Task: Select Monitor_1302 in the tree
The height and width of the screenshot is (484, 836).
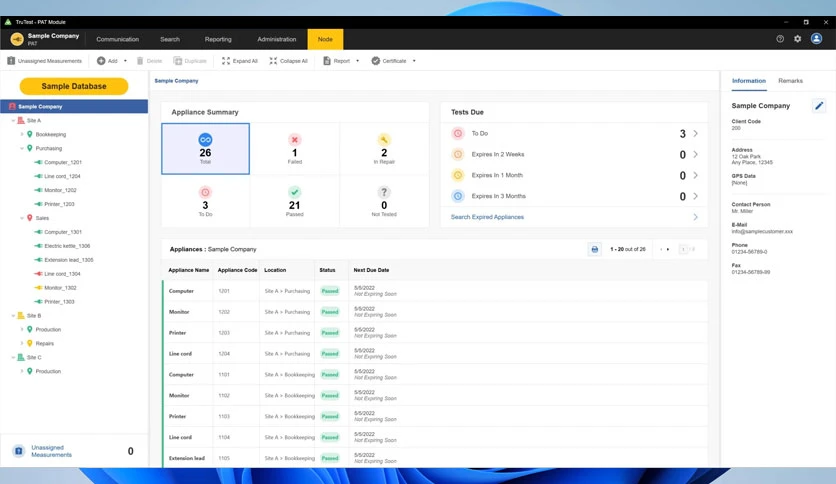Action: pyautogui.click(x=60, y=288)
